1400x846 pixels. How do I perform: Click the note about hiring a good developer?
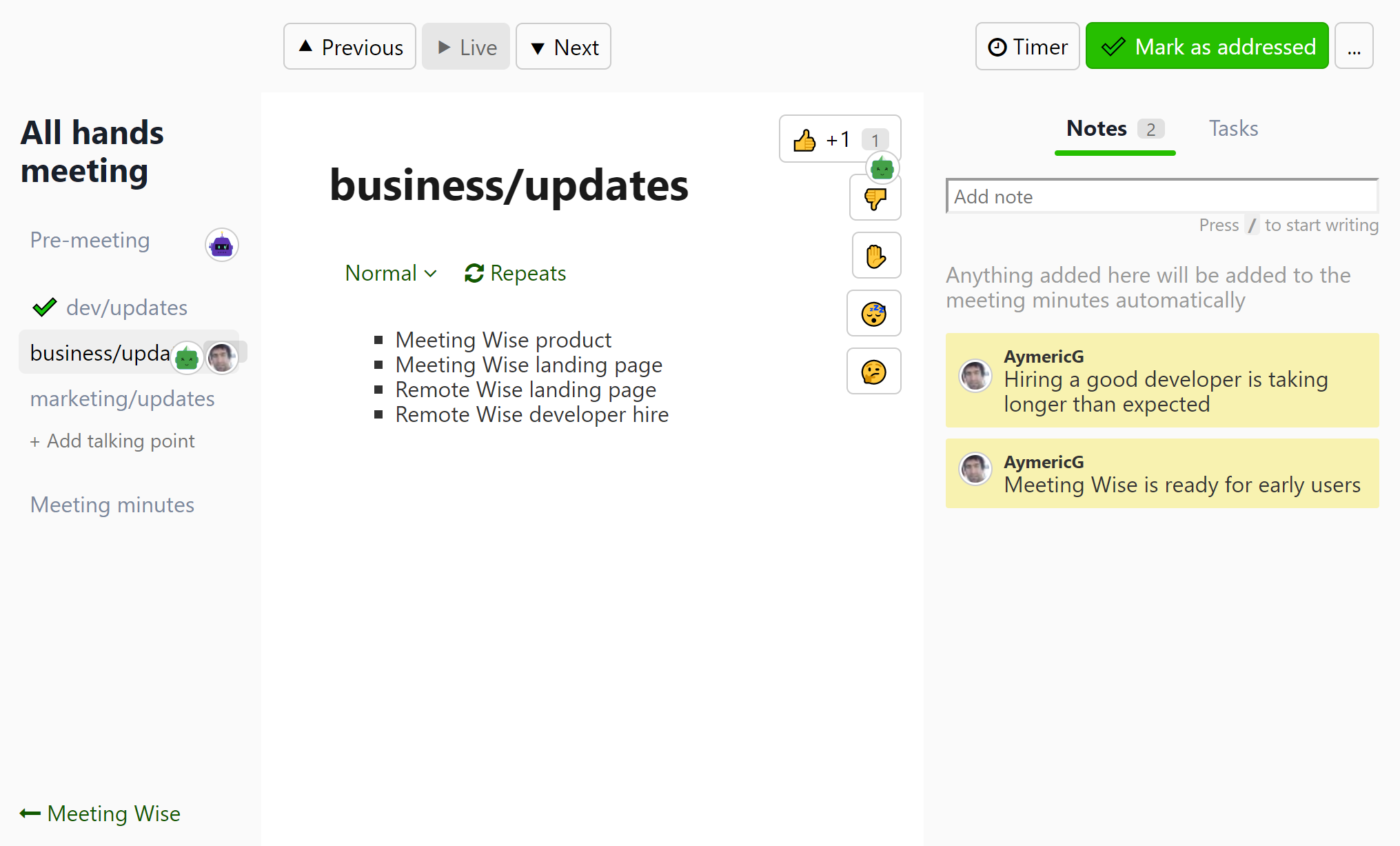[1162, 380]
